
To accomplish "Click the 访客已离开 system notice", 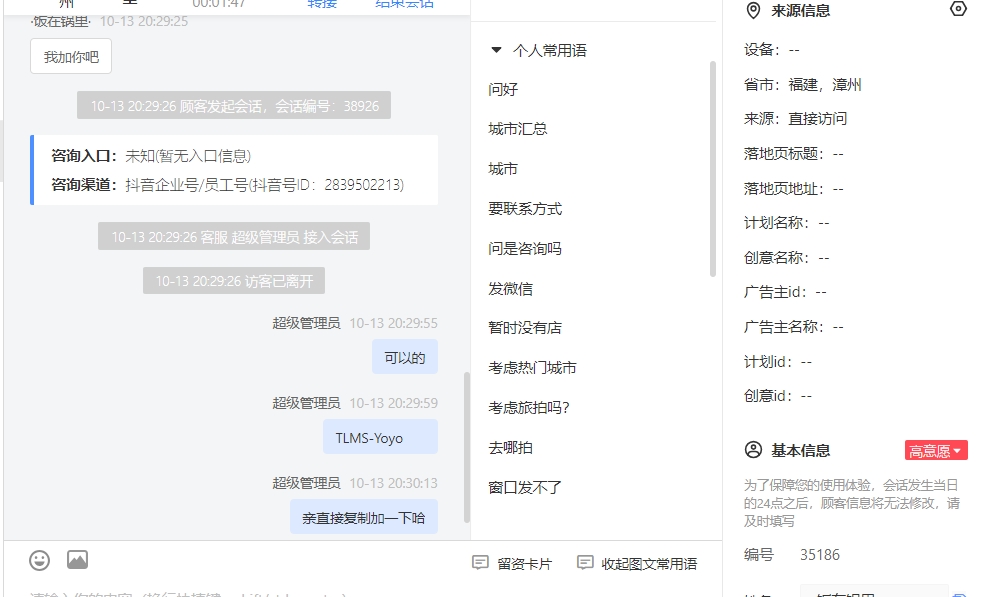I will [x=234, y=281].
